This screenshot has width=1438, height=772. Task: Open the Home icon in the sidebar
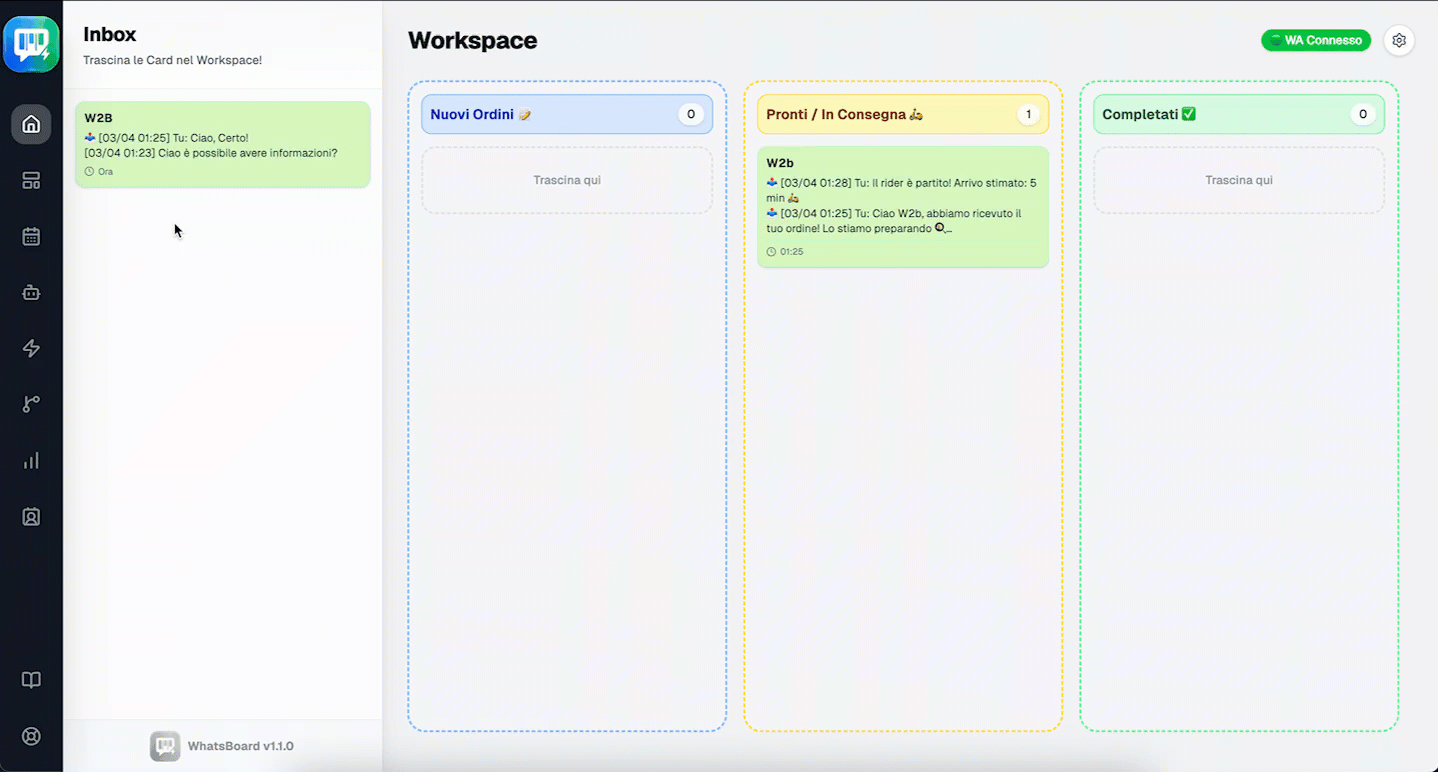[x=31, y=124]
